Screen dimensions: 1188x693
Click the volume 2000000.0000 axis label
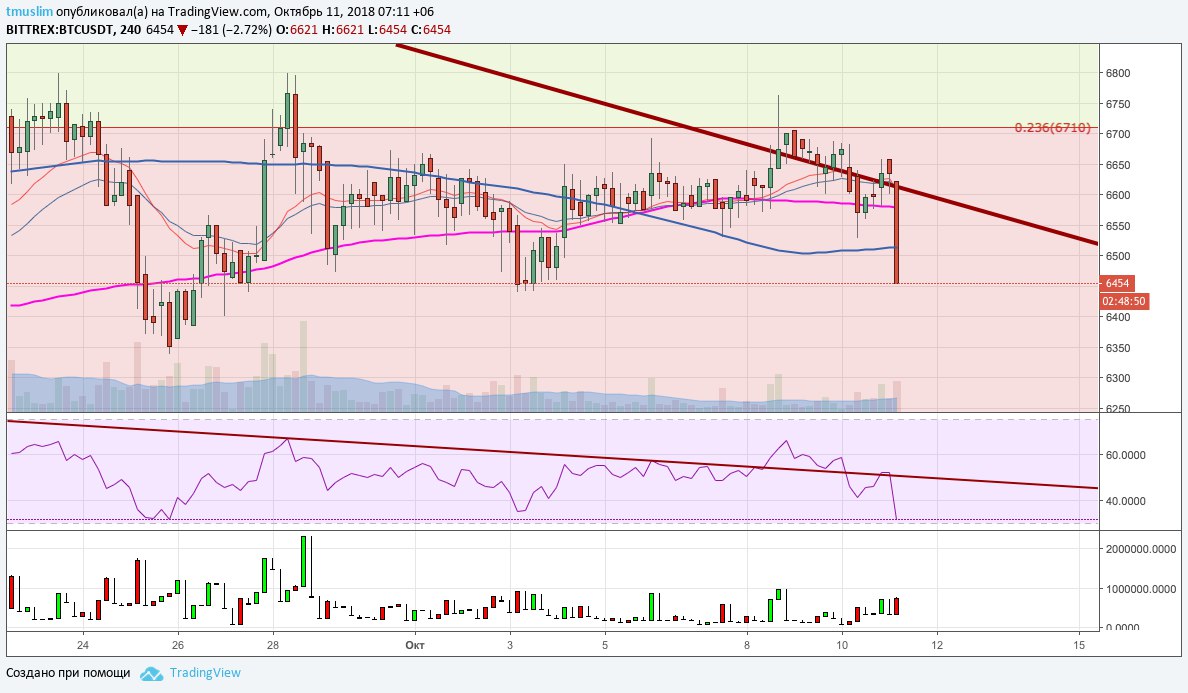[x=1141, y=549]
